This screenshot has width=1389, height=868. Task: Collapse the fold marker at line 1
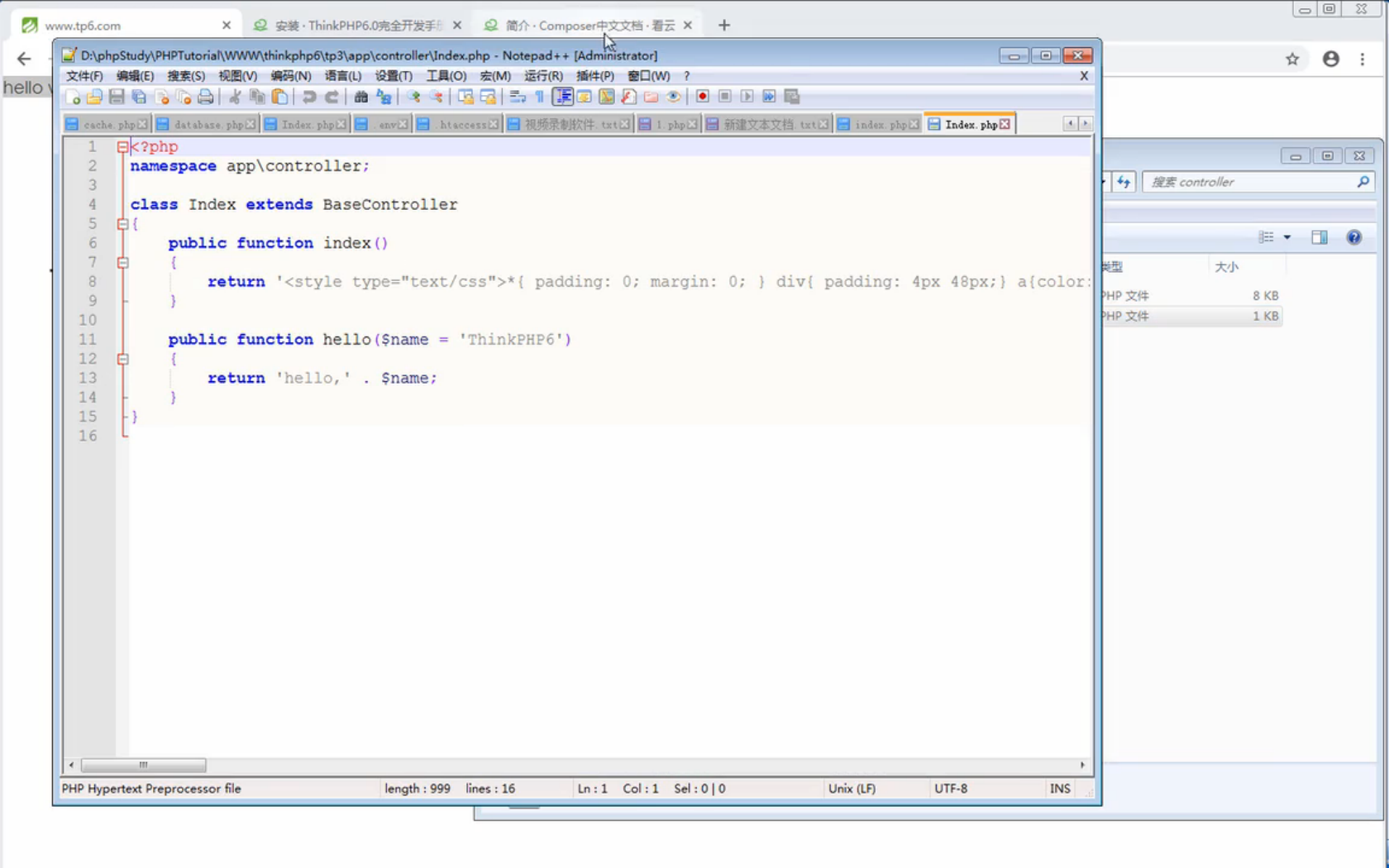[x=122, y=147]
